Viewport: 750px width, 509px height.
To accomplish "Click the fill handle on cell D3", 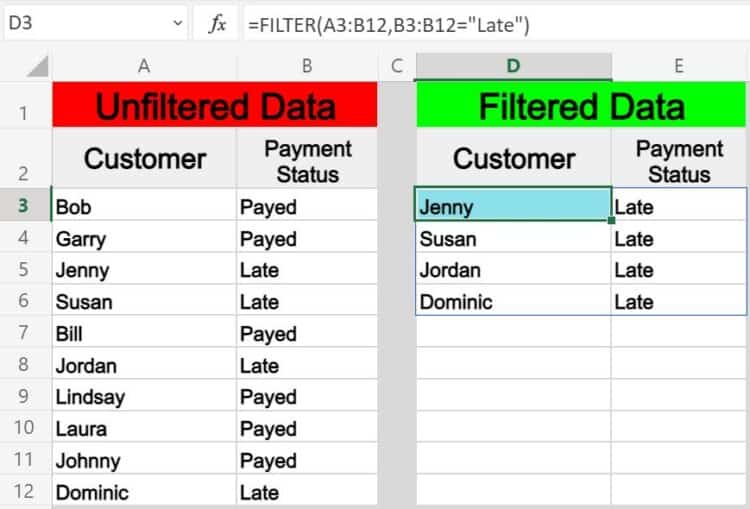I will click(611, 220).
